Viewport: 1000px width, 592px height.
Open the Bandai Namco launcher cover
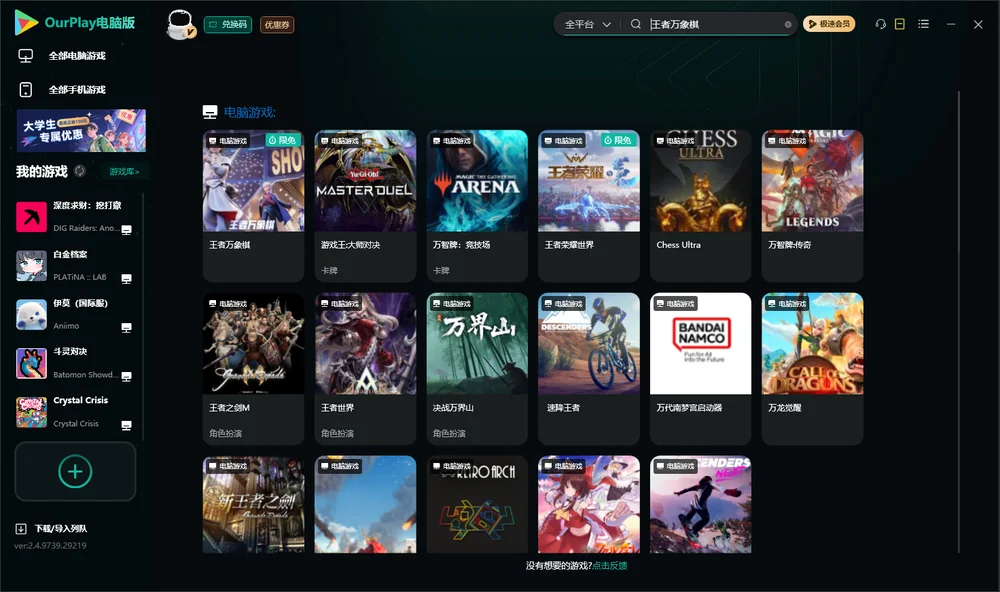(x=701, y=343)
